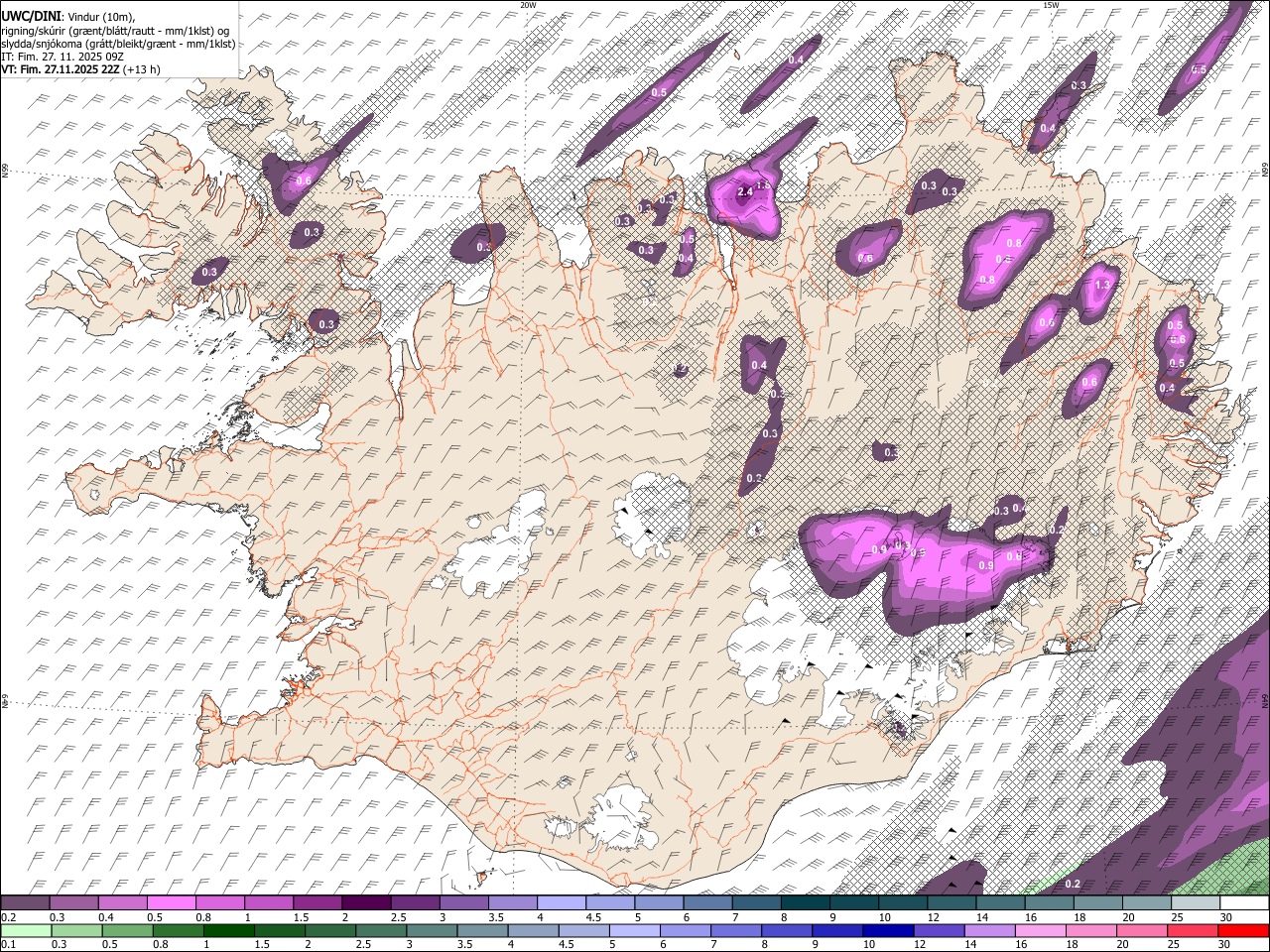Select the bright pink 0.5 swatch in upper legend
The width and height of the screenshot is (1270, 952).
[172, 903]
